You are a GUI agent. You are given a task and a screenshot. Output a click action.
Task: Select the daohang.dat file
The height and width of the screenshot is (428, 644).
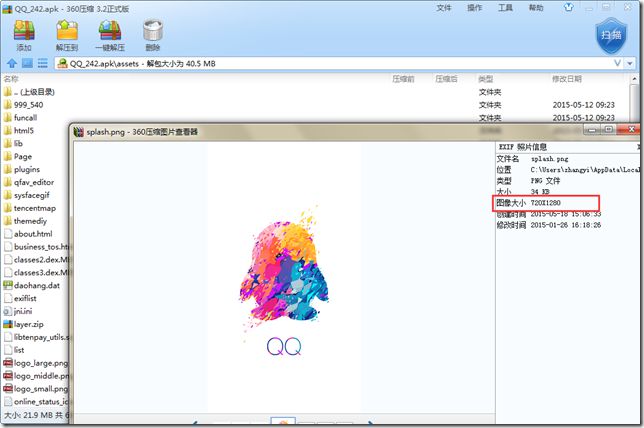[32, 285]
